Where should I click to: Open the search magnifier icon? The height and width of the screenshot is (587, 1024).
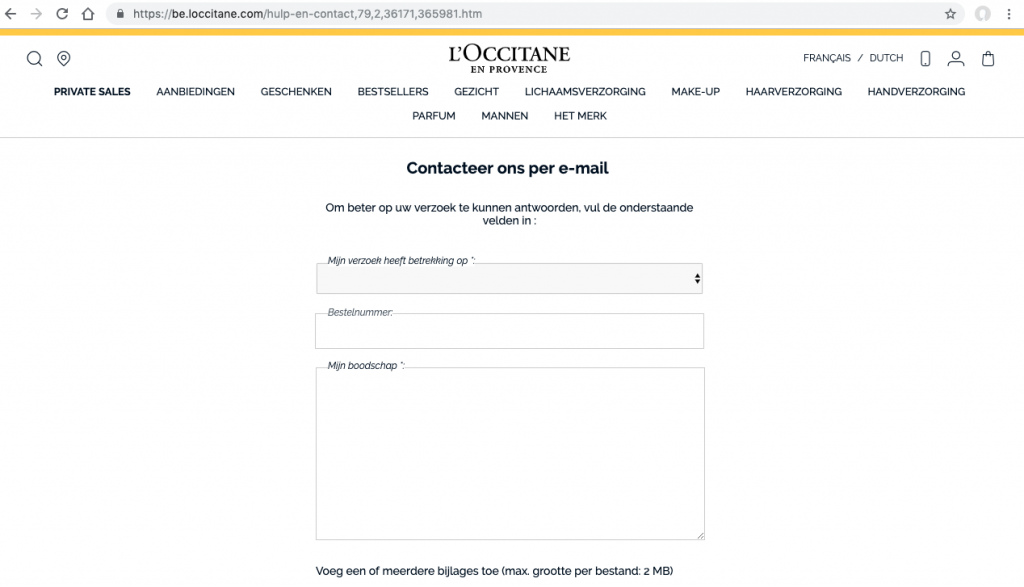(35, 59)
